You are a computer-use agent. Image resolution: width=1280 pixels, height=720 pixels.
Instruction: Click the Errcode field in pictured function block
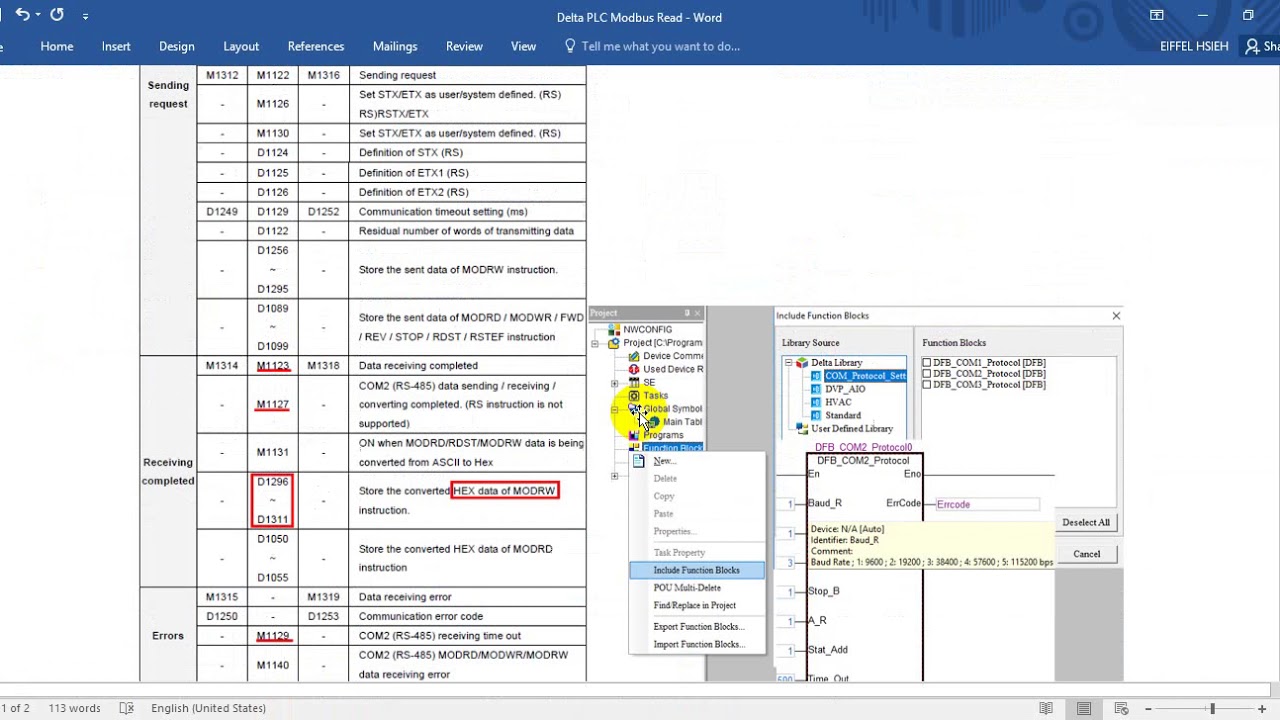tap(987, 504)
